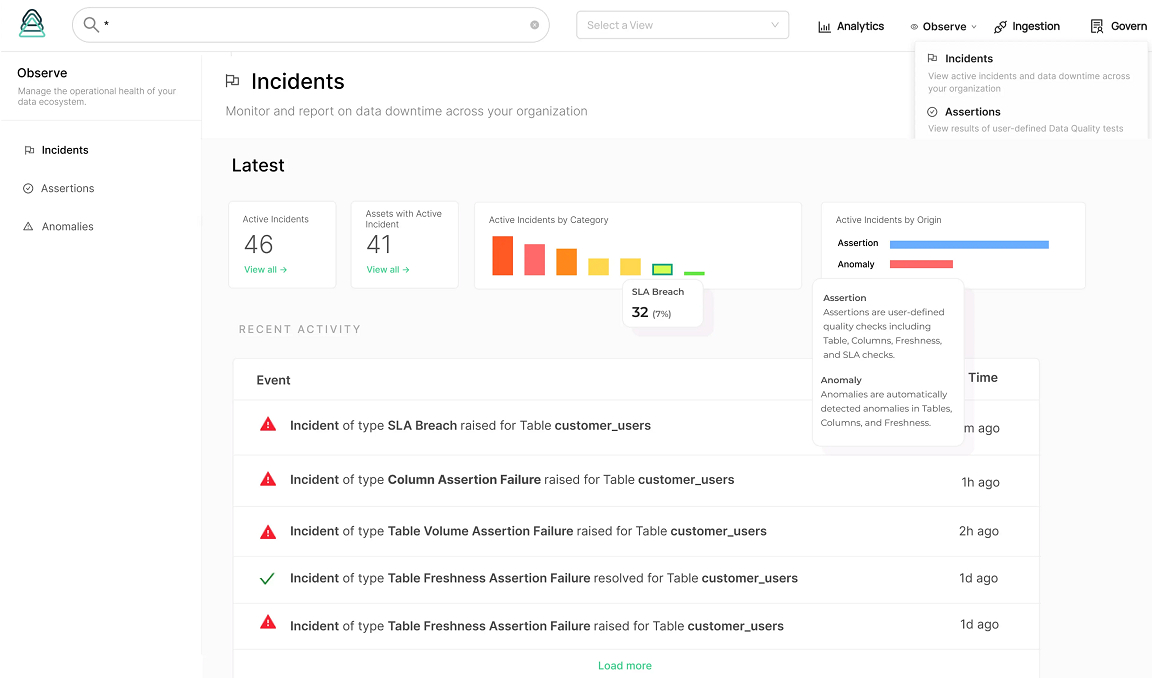Open the Select a View dropdown
This screenshot has height=678, width=1152.
pyautogui.click(x=682, y=25)
